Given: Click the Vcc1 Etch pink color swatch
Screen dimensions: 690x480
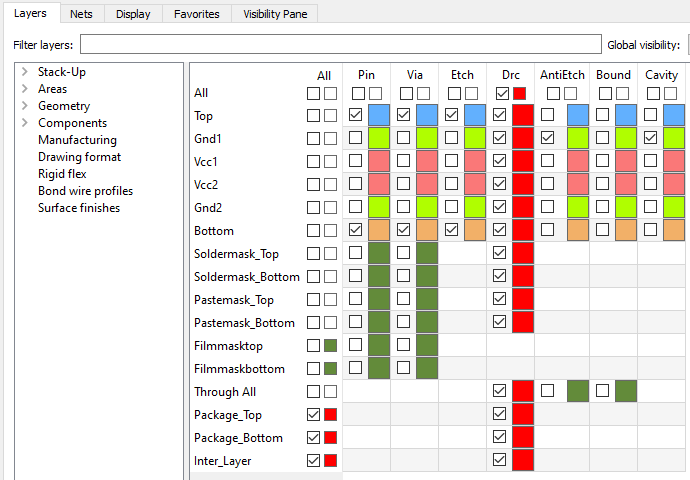Looking at the screenshot, I should pos(475,161).
